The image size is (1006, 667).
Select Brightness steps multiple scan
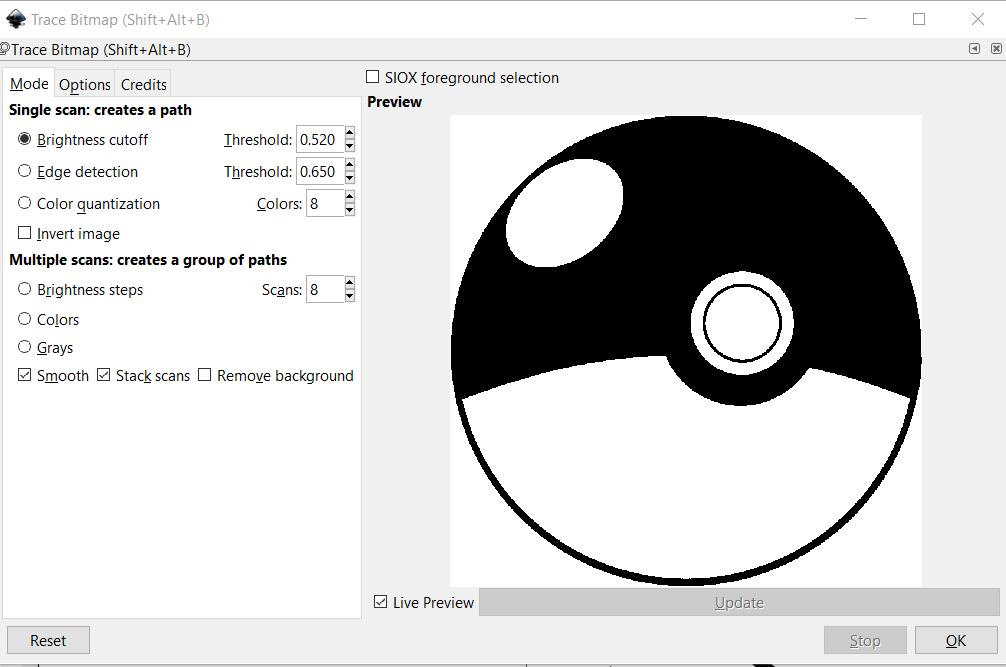tap(24, 289)
